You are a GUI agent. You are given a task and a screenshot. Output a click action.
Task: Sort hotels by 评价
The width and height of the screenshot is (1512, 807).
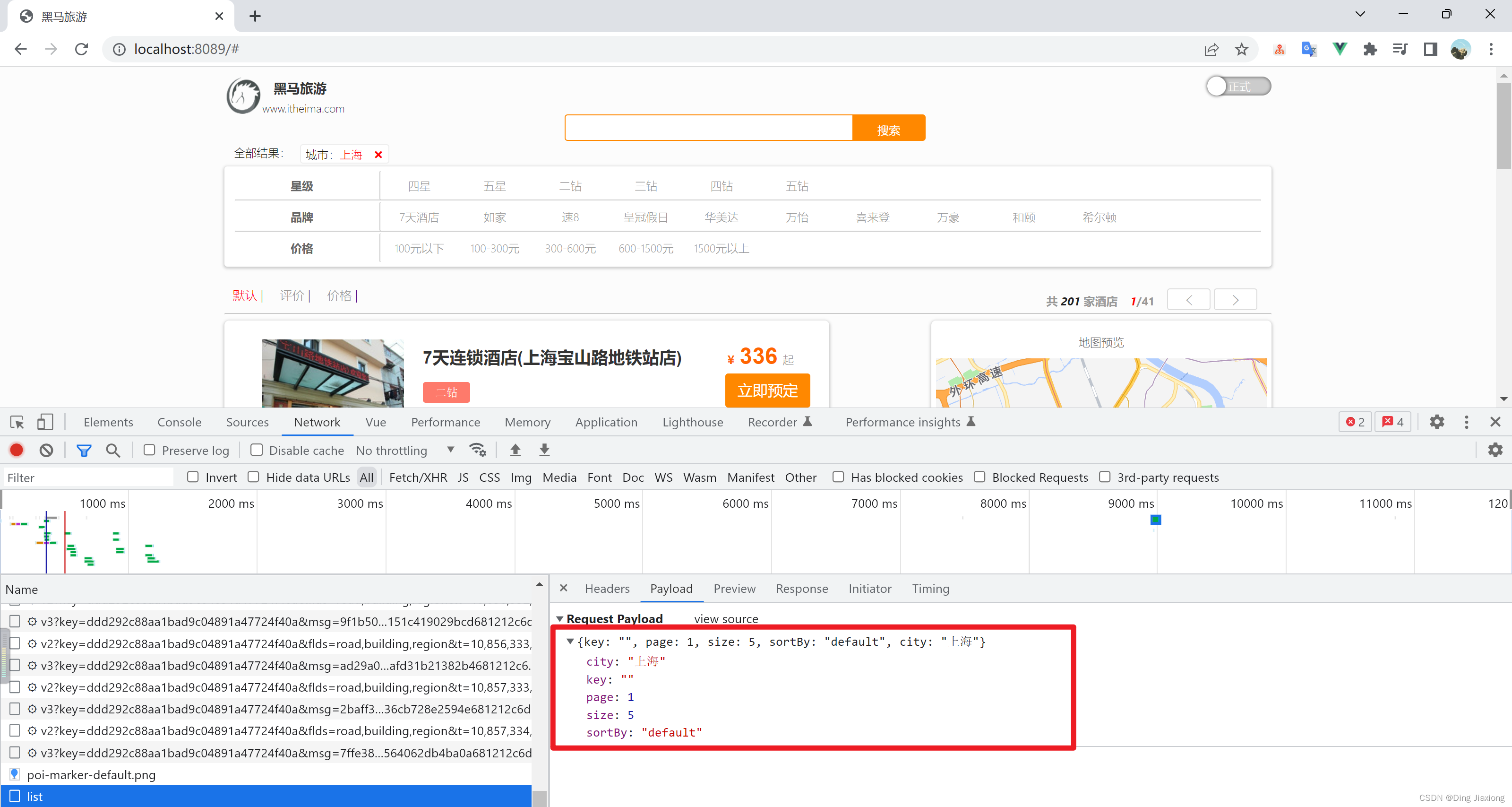(292, 295)
